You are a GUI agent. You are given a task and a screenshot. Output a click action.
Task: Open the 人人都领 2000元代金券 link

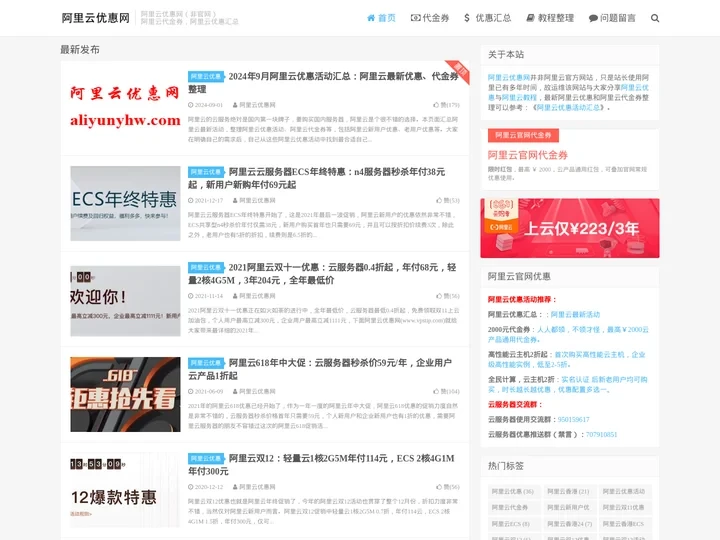tap(568, 334)
